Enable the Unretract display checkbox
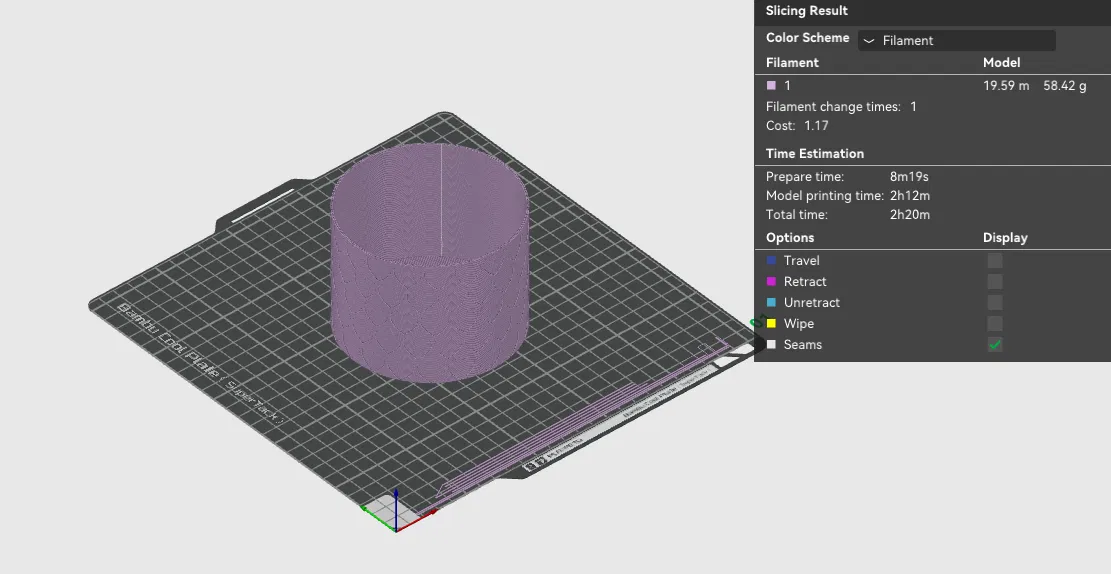The height and width of the screenshot is (574, 1111). (995, 303)
